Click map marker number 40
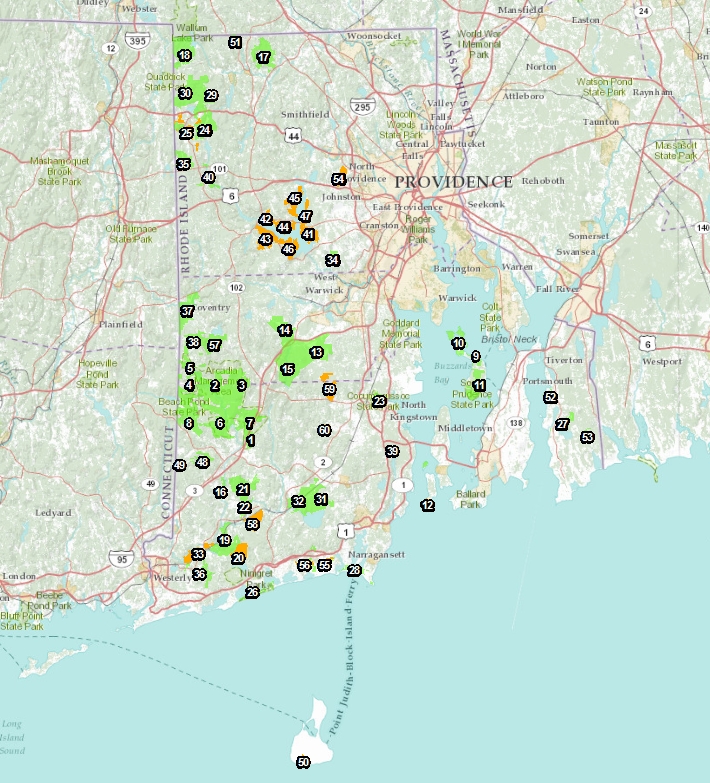Viewport: 710px width, 783px height. [x=208, y=177]
